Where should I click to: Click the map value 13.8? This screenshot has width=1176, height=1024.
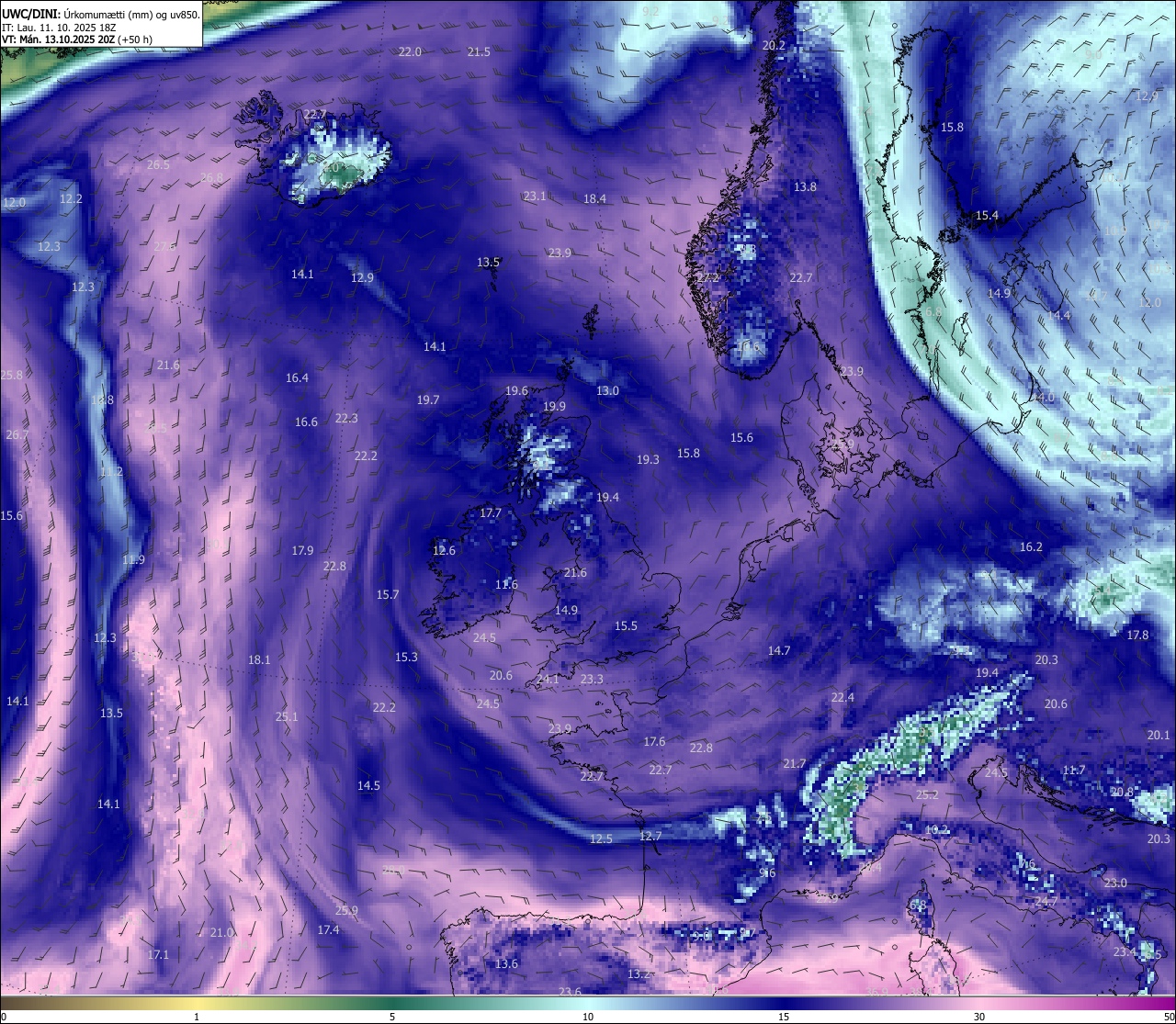(x=805, y=187)
